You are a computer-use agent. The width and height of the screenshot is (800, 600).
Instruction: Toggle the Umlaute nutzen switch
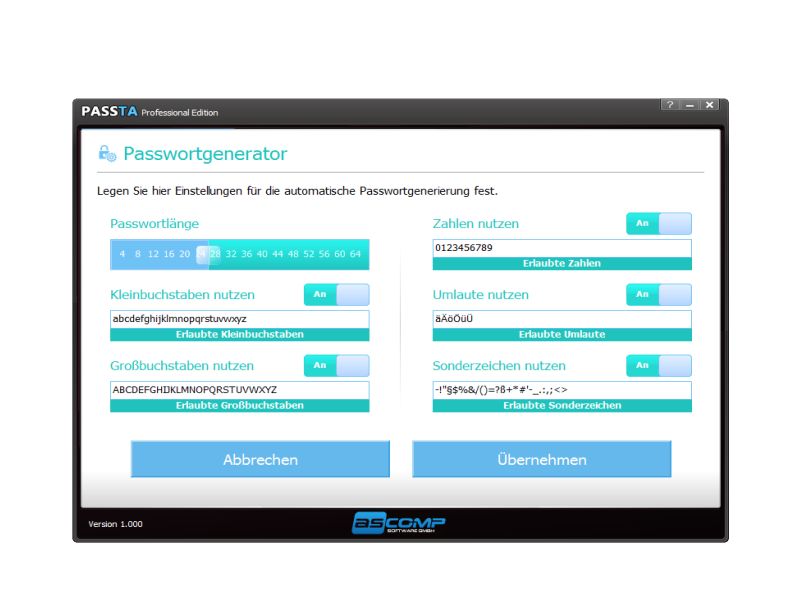coord(659,294)
